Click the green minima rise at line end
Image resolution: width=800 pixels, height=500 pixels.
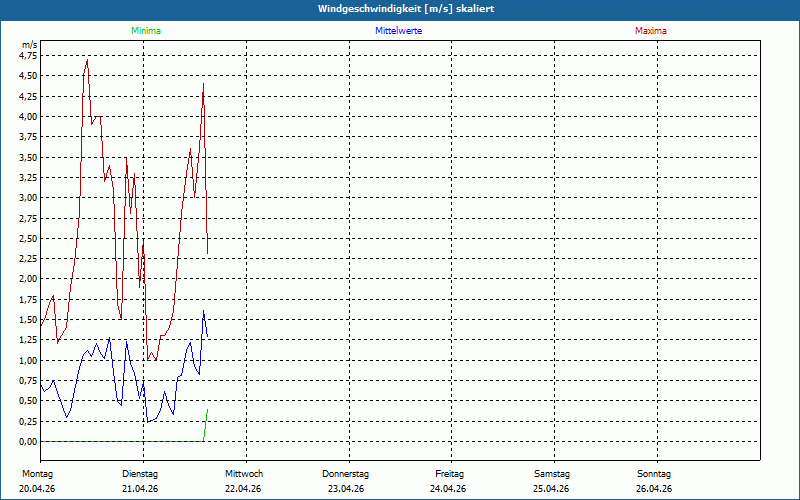tap(206, 425)
